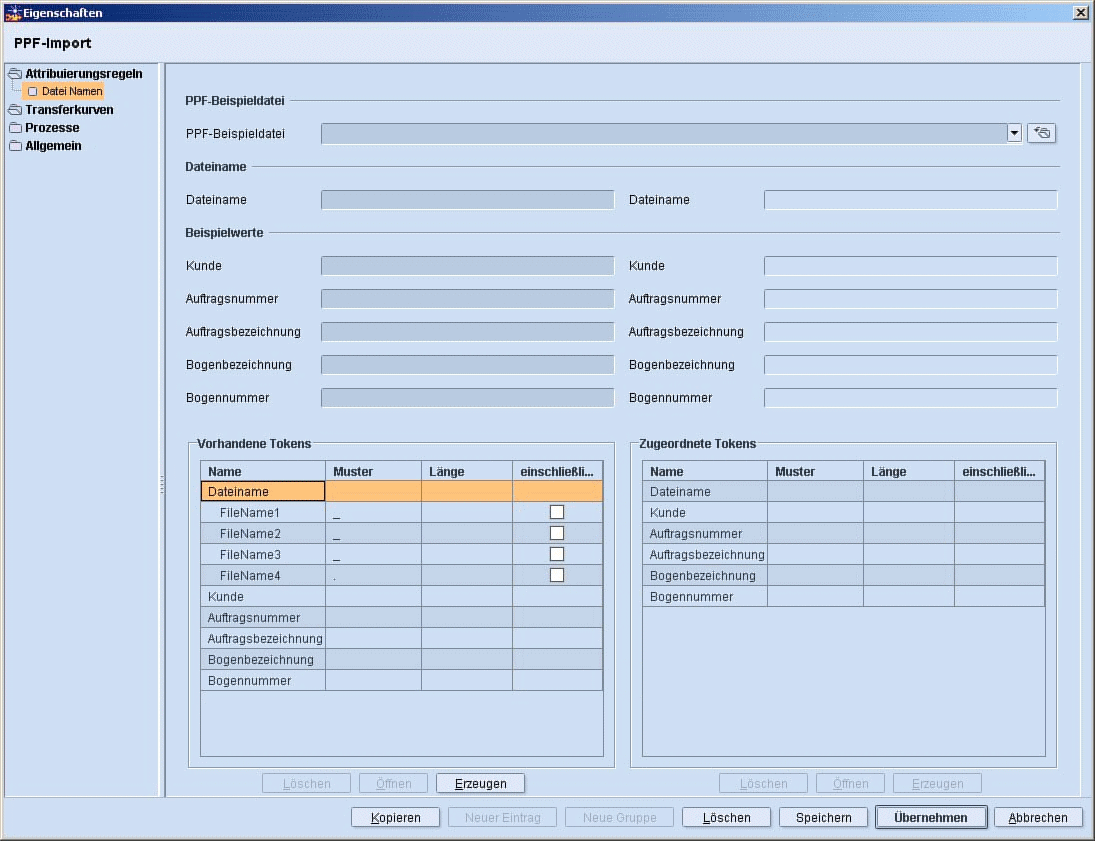The width and height of the screenshot is (1095, 841).
Task: Click the left Dateiname input field
Action: click(x=467, y=200)
